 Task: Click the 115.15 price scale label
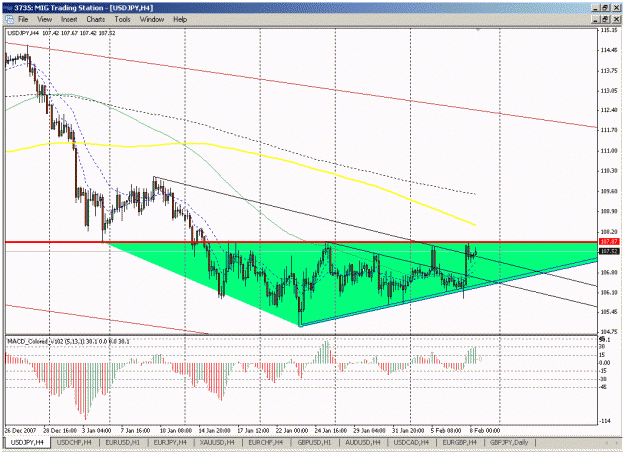pyautogui.click(x=609, y=30)
